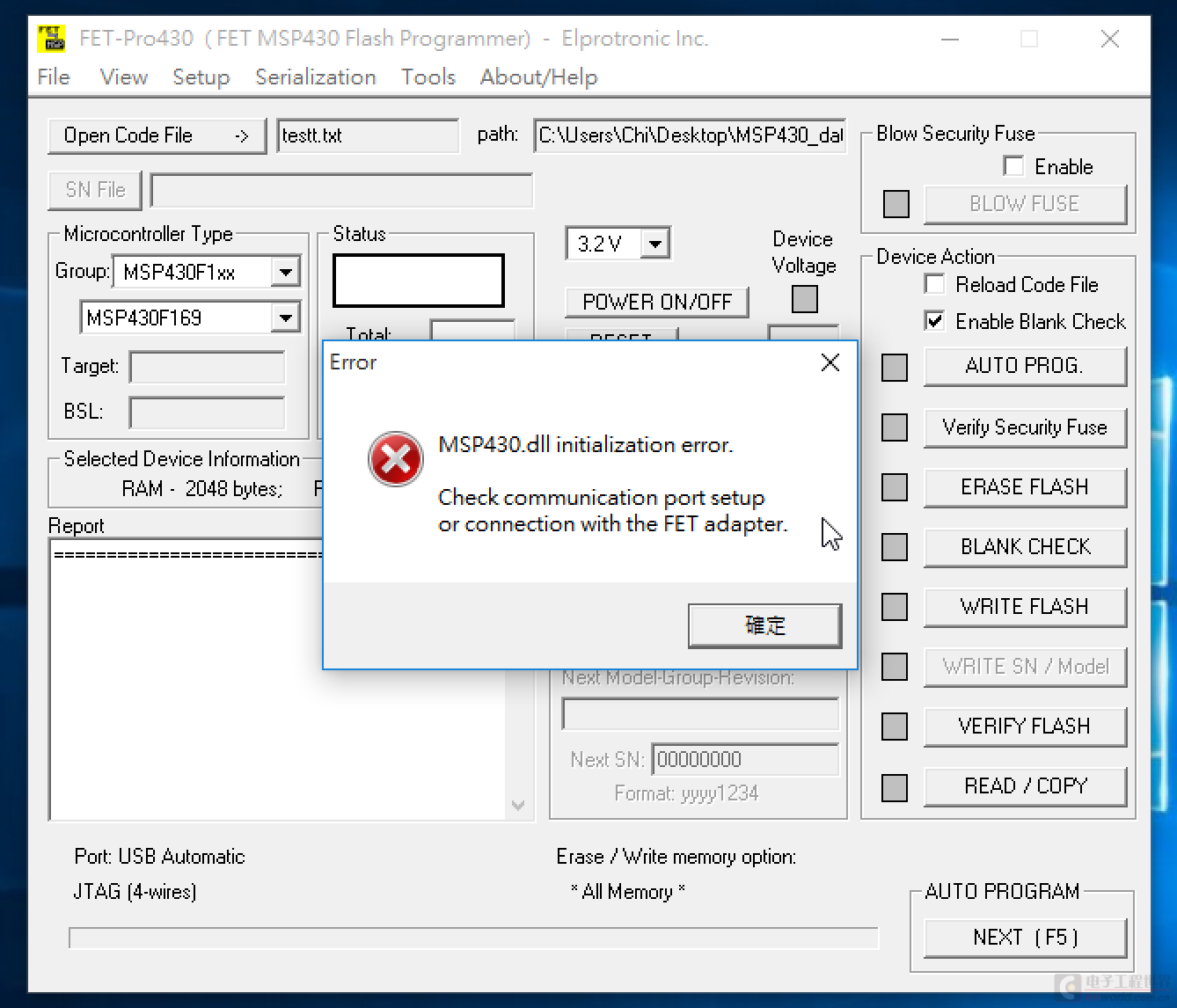
Task: Close the Error dialog with X
Action: pos(830,362)
